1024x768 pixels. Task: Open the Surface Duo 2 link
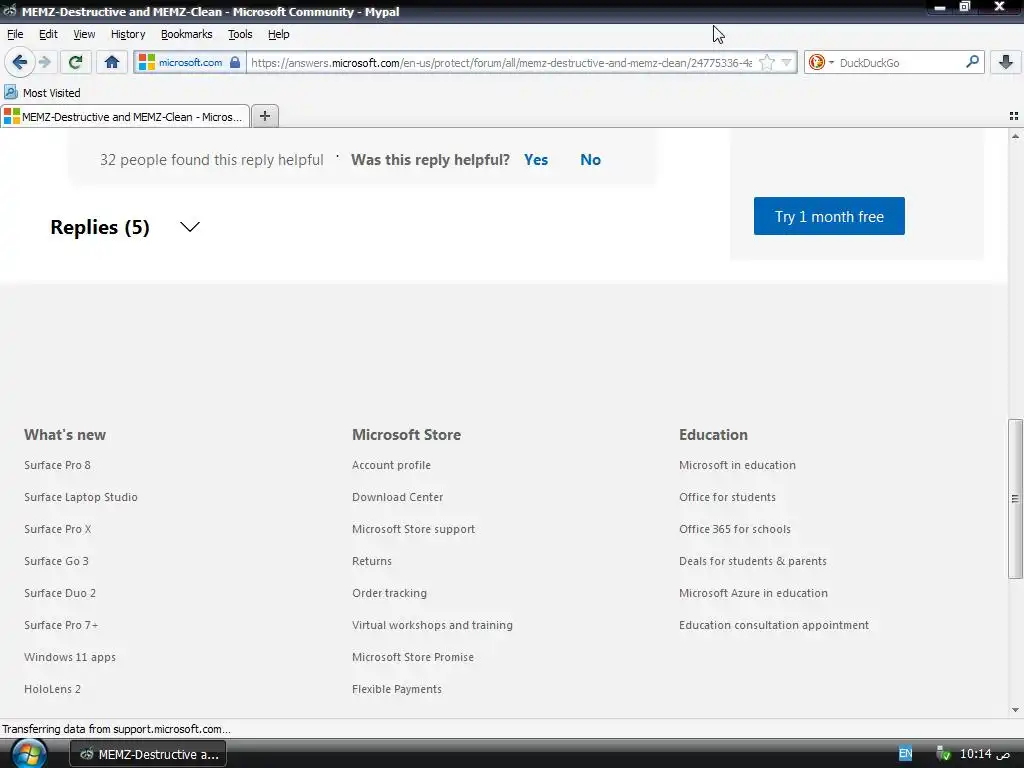(x=60, y=593)
